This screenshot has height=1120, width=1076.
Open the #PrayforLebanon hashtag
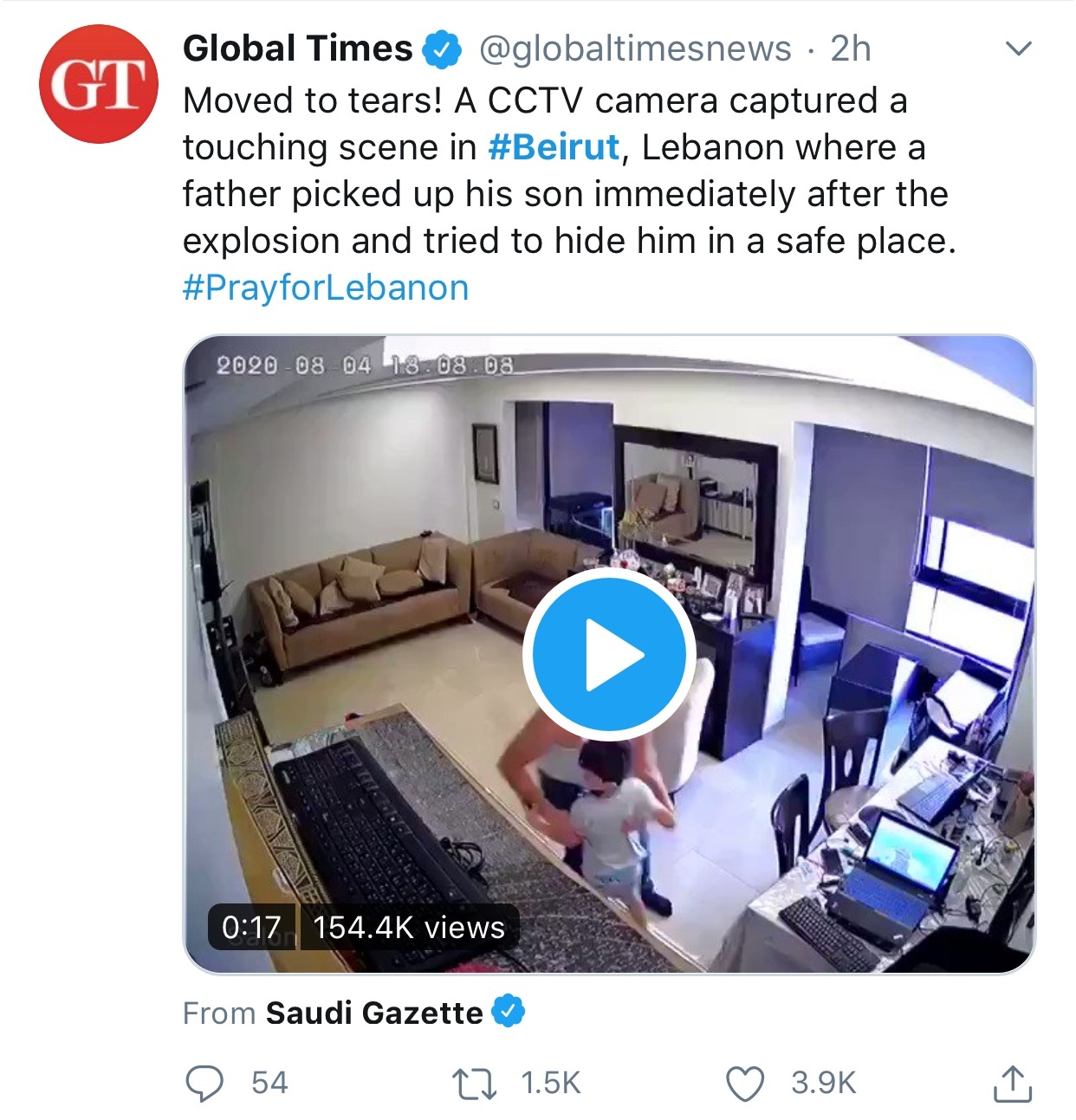326,288
